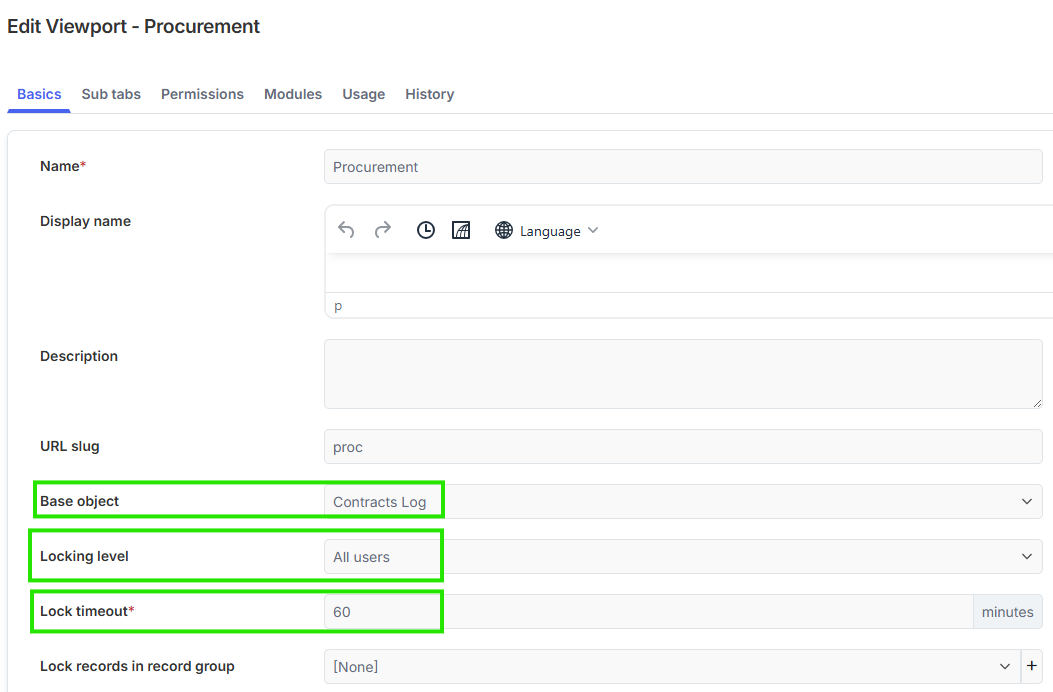1053x692 pixels.
Task: Click the chart-style icon in editor toolbar
Action: (x=461, y=230)
